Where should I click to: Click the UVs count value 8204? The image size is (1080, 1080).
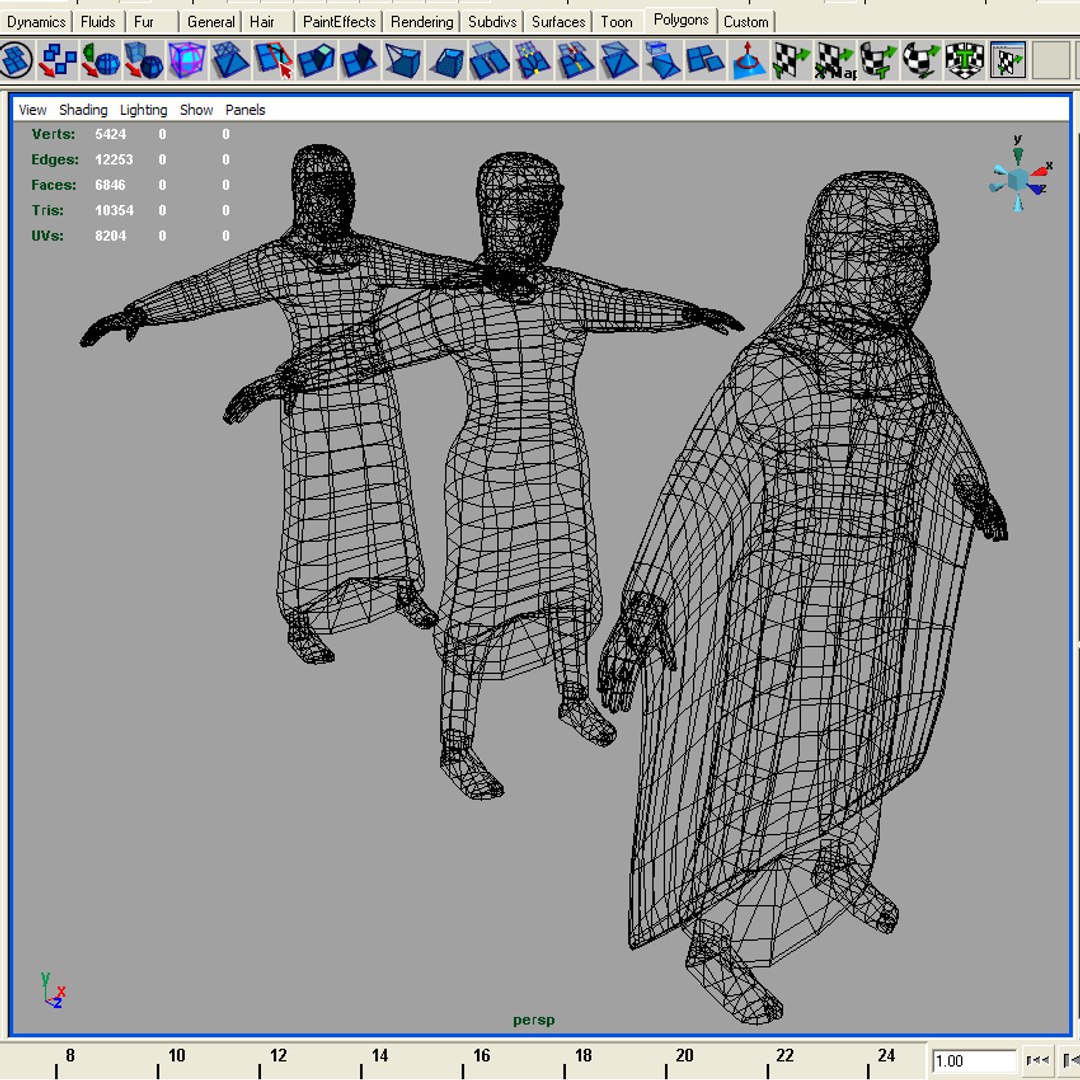click(x=110, y=236)
